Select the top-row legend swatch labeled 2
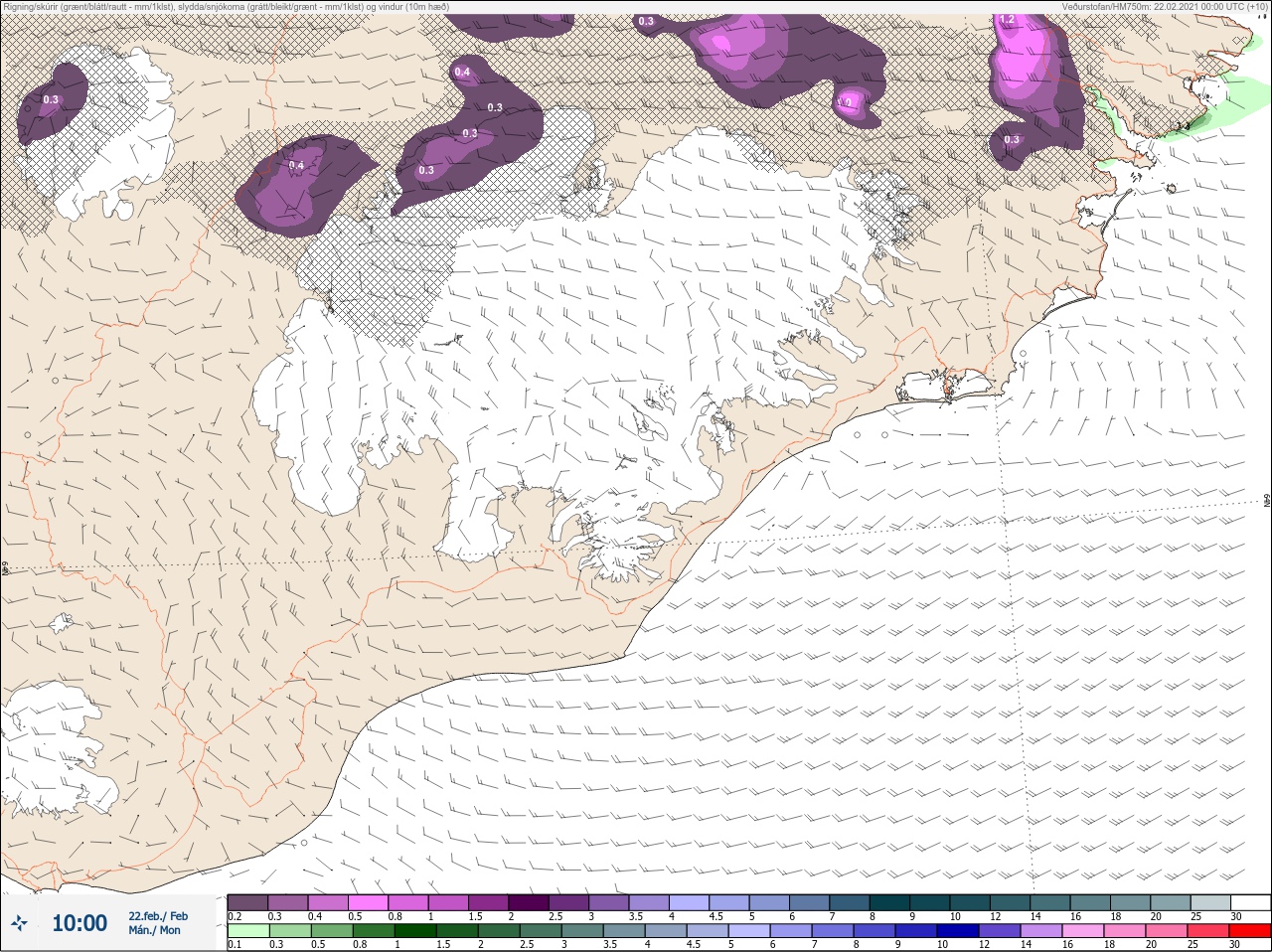This screenshot has height=952, width=1272. point(529,902)
